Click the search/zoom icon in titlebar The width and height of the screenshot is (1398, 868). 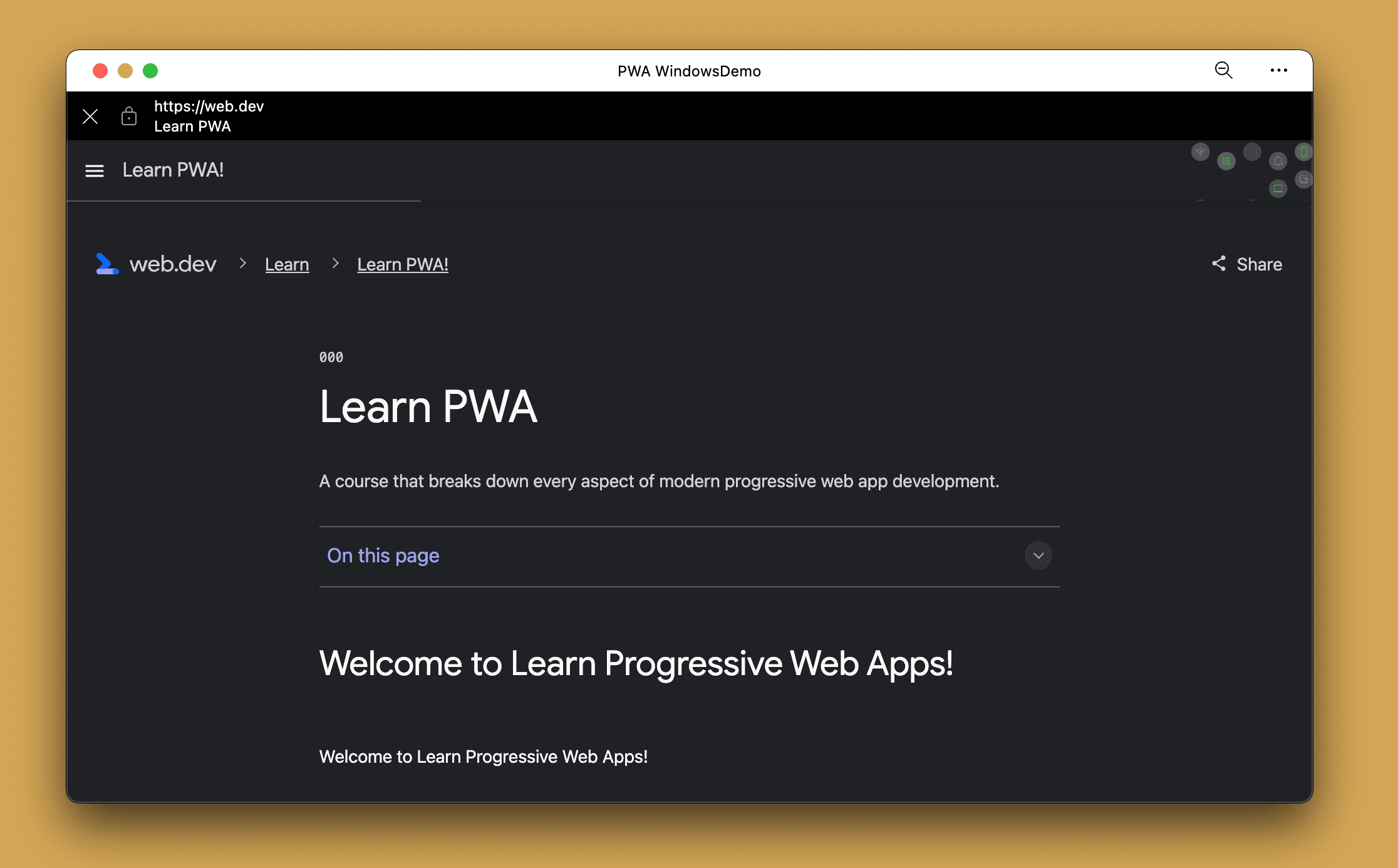(x=1224, y=71)
